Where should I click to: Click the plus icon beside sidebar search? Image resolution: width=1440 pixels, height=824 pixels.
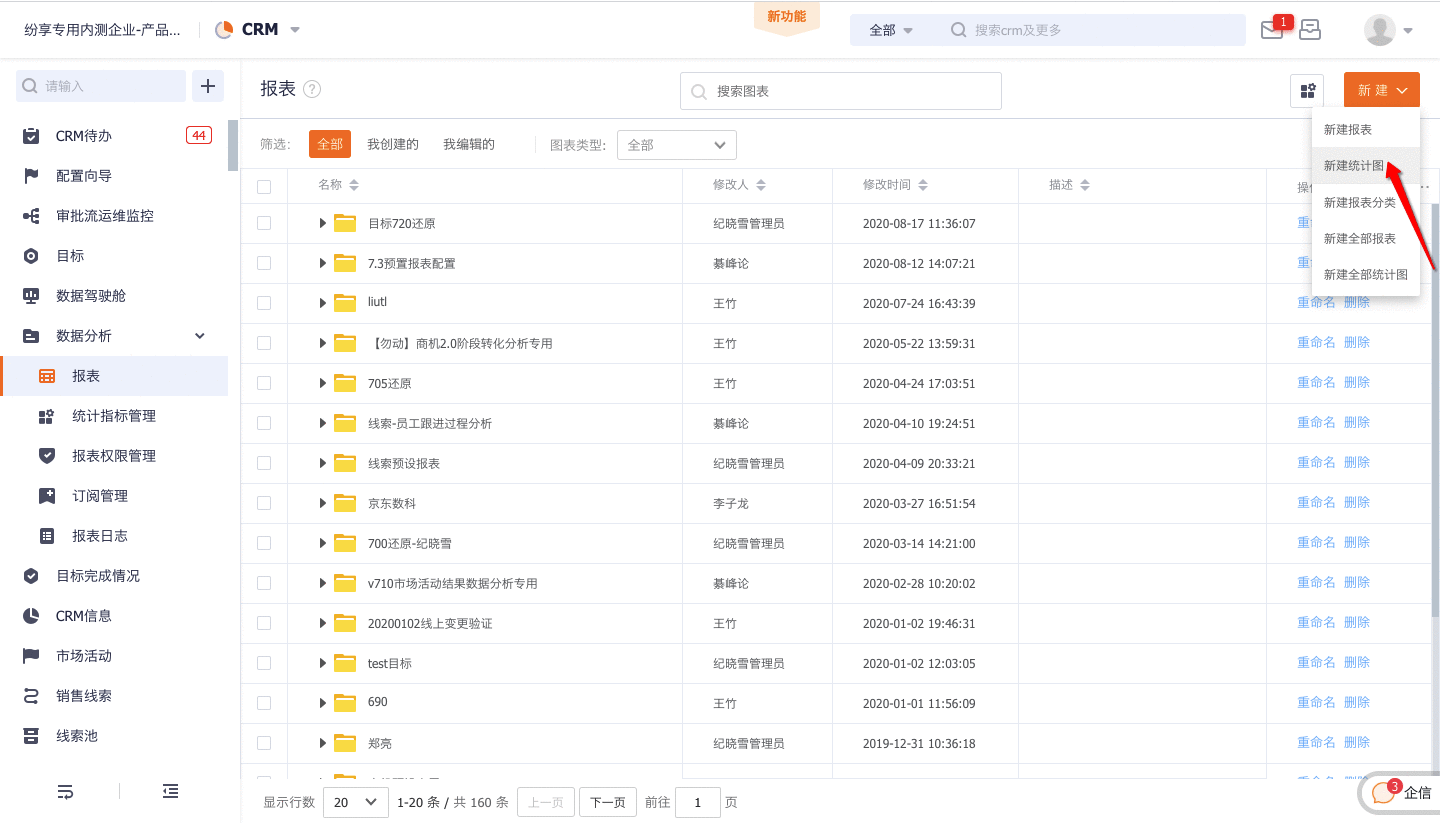coord(208,86)
